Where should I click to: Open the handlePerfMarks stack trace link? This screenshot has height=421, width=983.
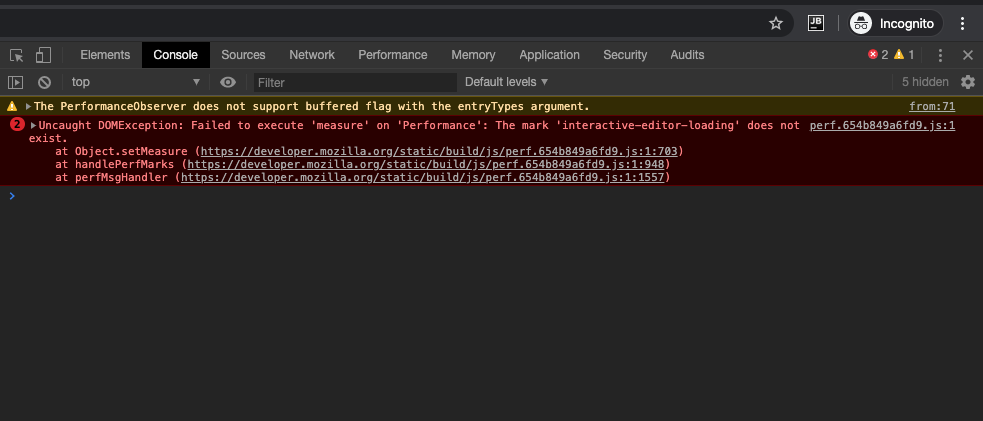click(x=426, y=165)
